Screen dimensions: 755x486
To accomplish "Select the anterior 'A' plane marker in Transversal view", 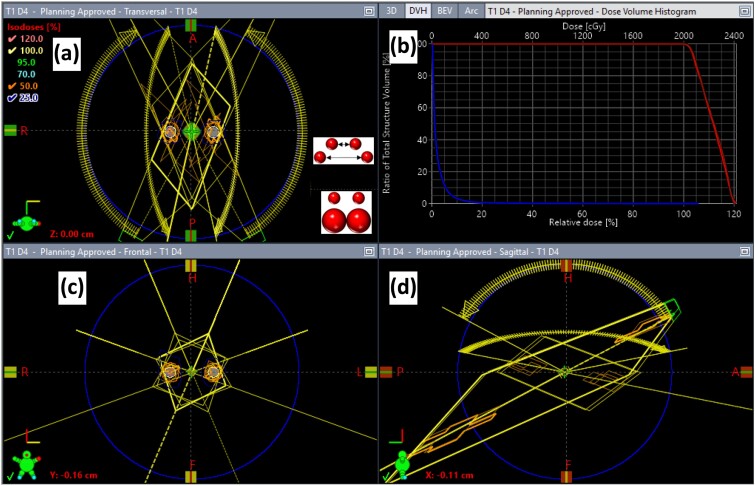I will point(192,38).
